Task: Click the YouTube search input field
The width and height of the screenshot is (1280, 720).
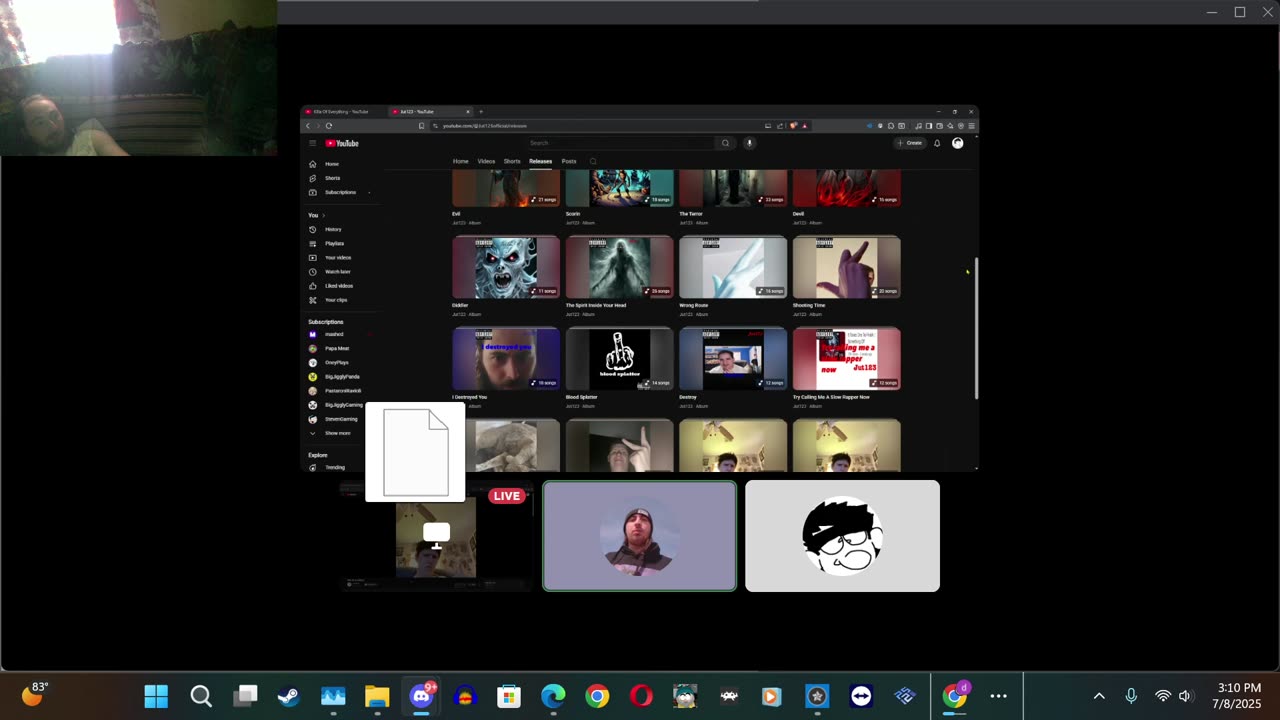Action: click(x=620, y=143)
